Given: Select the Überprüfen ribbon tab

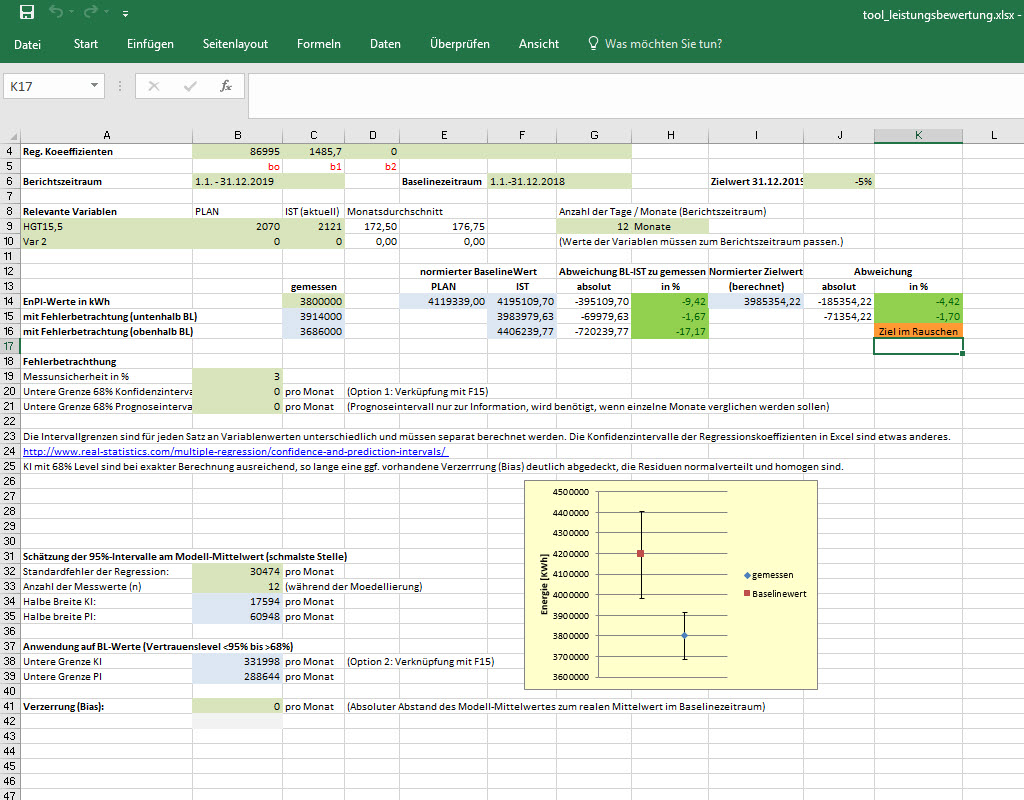Looking at the screenshot, I should click(x=459, y=44).
